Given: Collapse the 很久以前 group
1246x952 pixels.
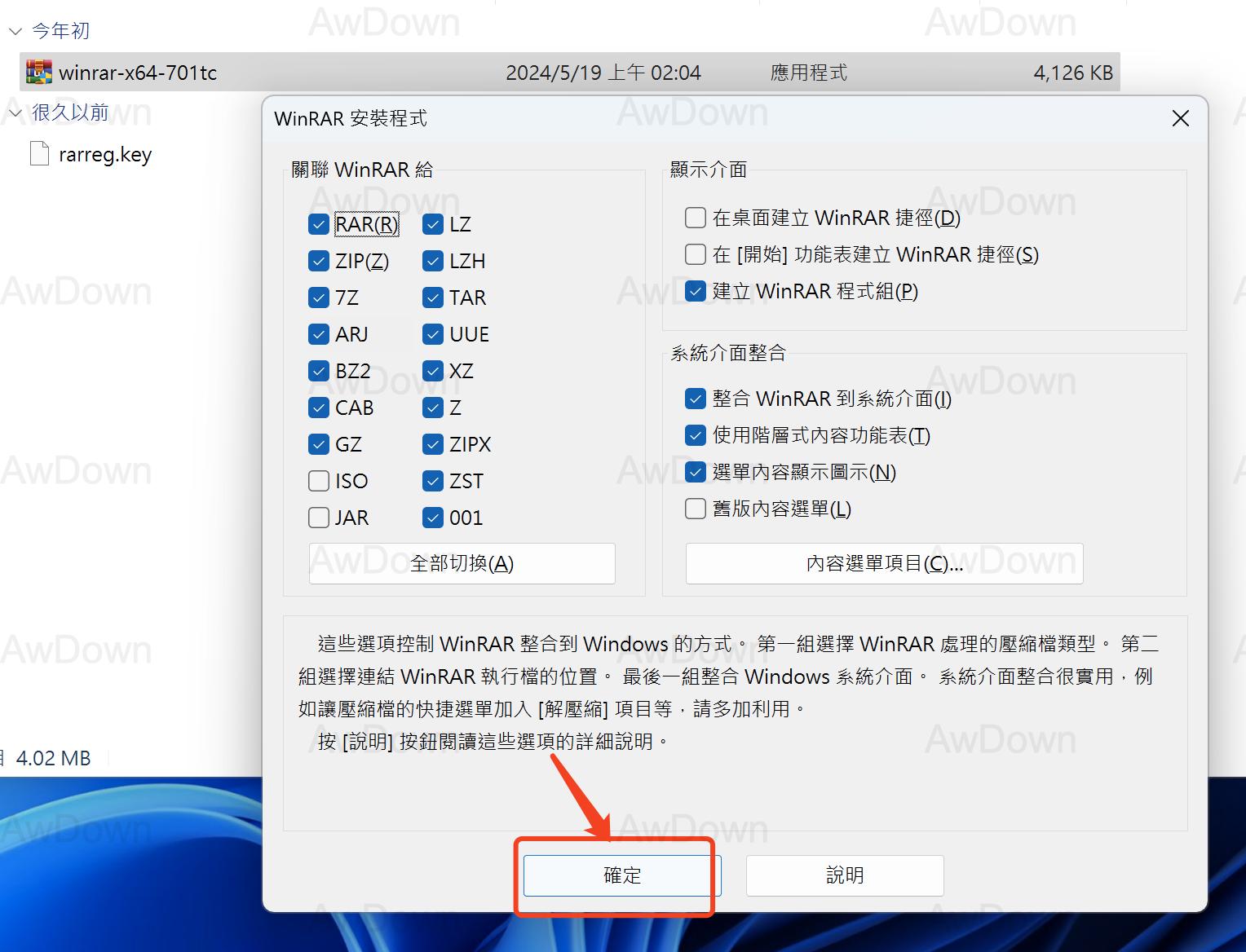Looking at the screenshot, I should 15,112.
